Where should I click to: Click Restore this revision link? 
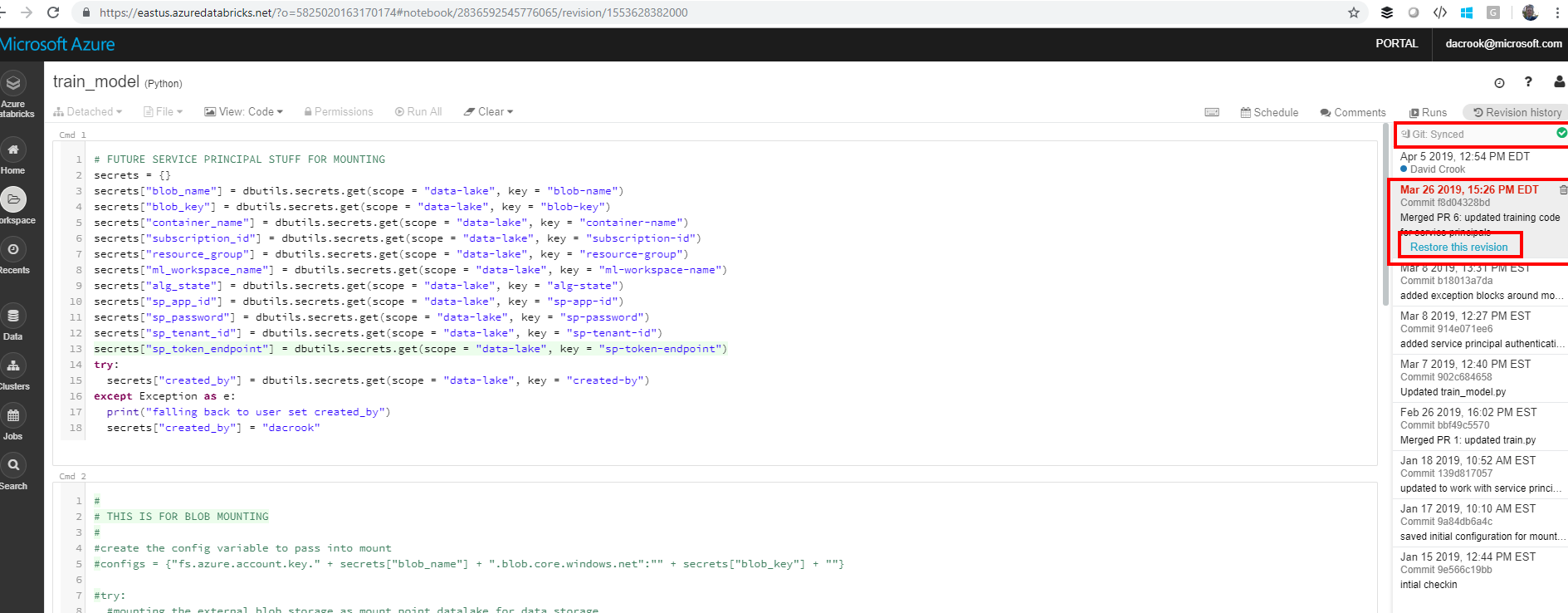click(x=1458, y=247)
